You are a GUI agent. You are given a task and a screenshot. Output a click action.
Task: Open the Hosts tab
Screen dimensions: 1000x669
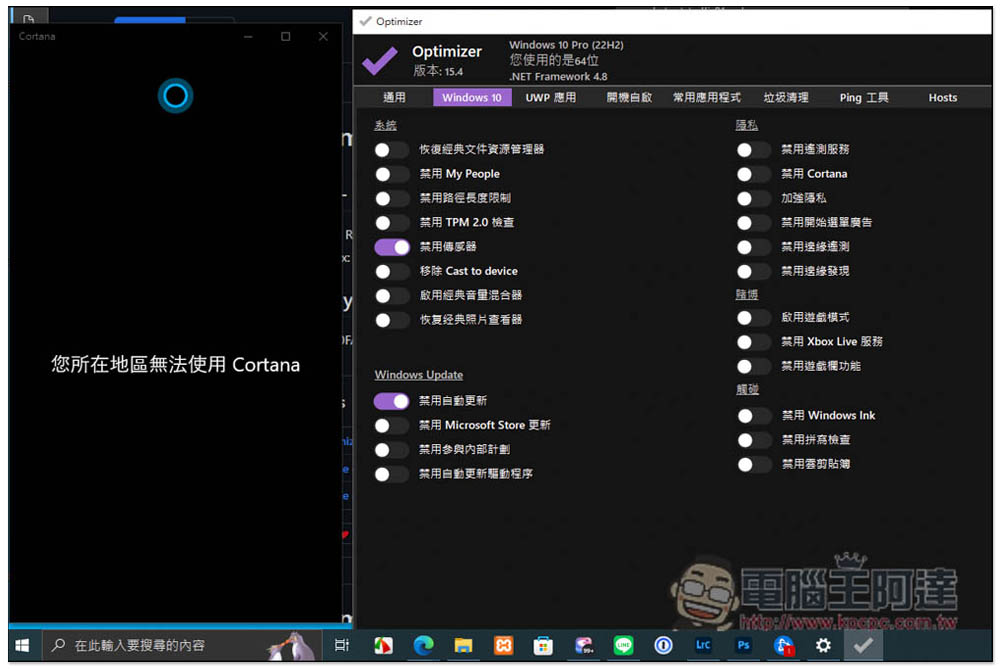(943, 98)
